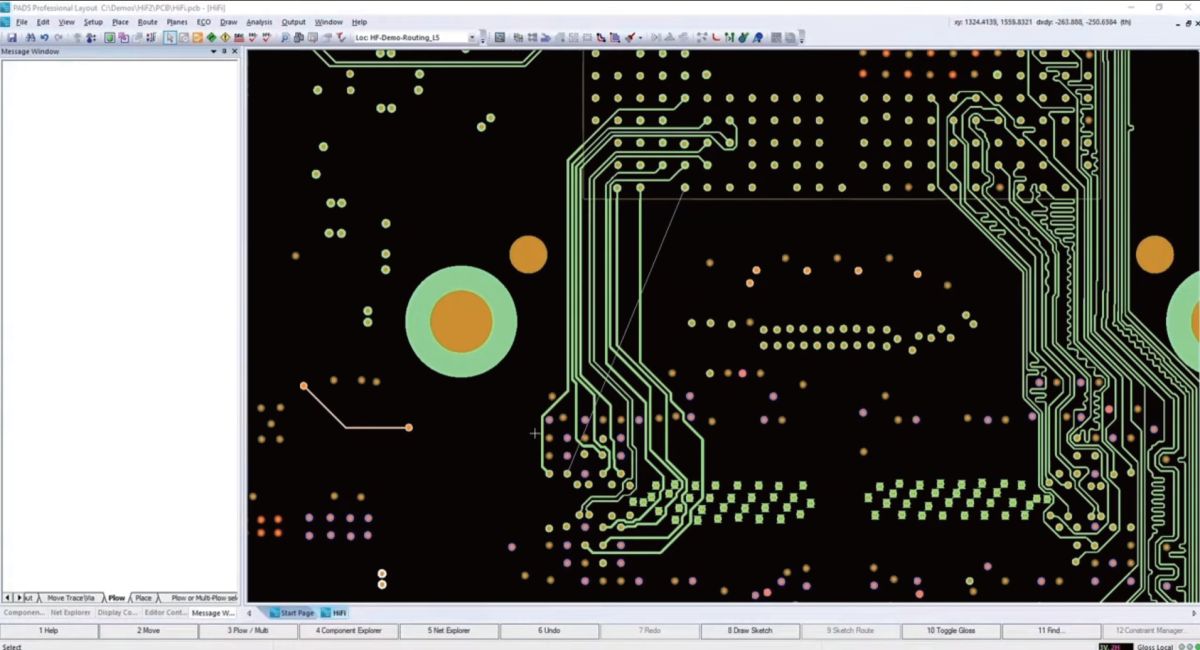The height and width of the screenshot is (650, 1200).
Task: Click the red-blue route trace icon
Action: [x=601, y=37]
